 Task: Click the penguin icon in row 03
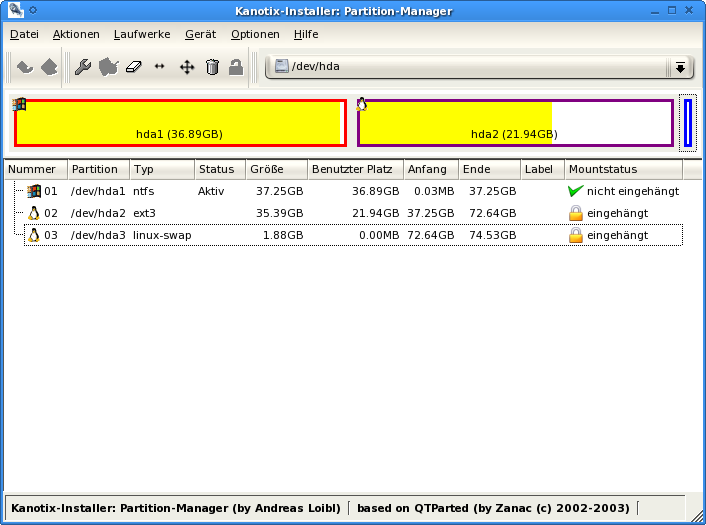[x=34, y=235]
